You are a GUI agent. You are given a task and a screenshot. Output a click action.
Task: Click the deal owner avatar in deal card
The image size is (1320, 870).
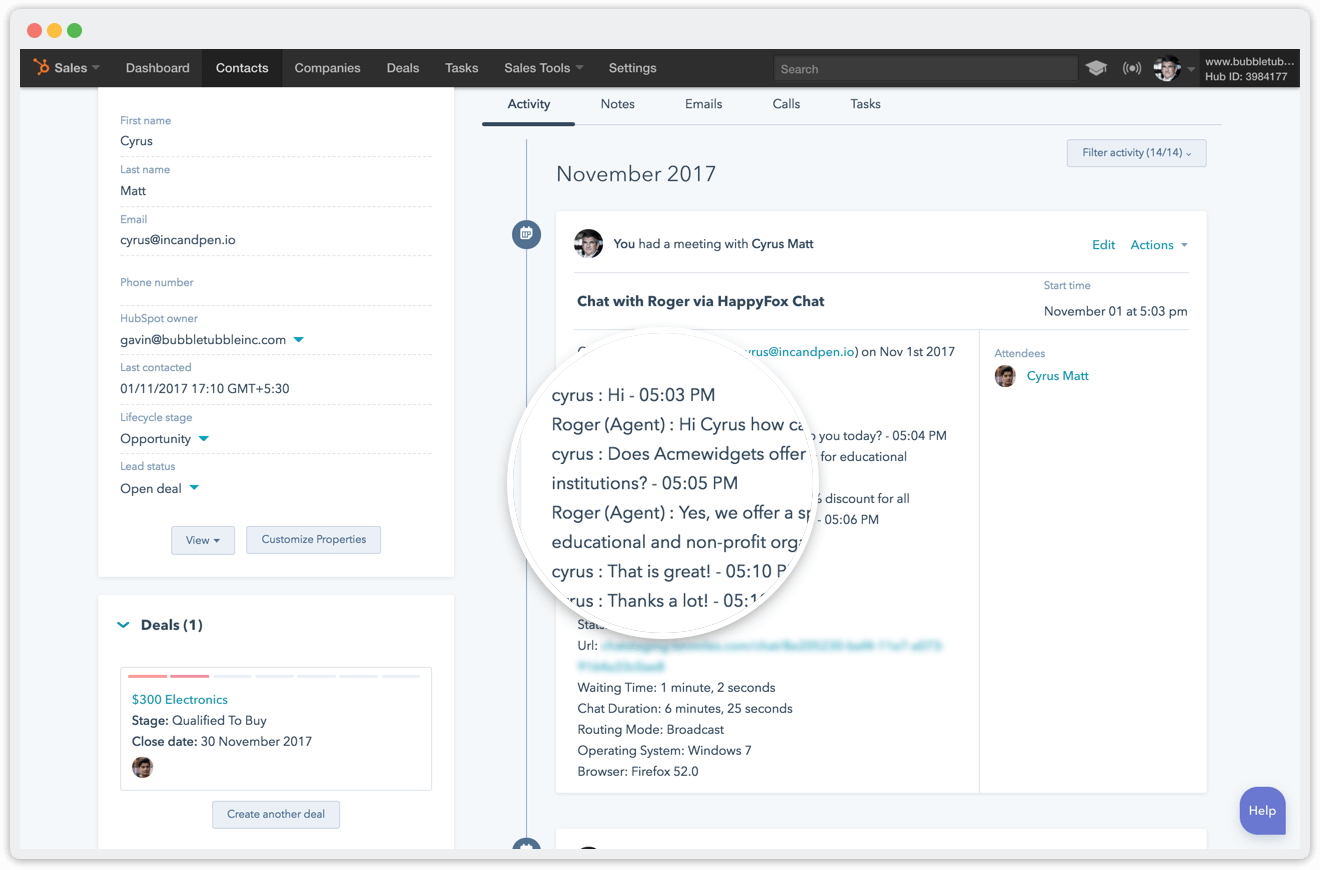point(143,767)
